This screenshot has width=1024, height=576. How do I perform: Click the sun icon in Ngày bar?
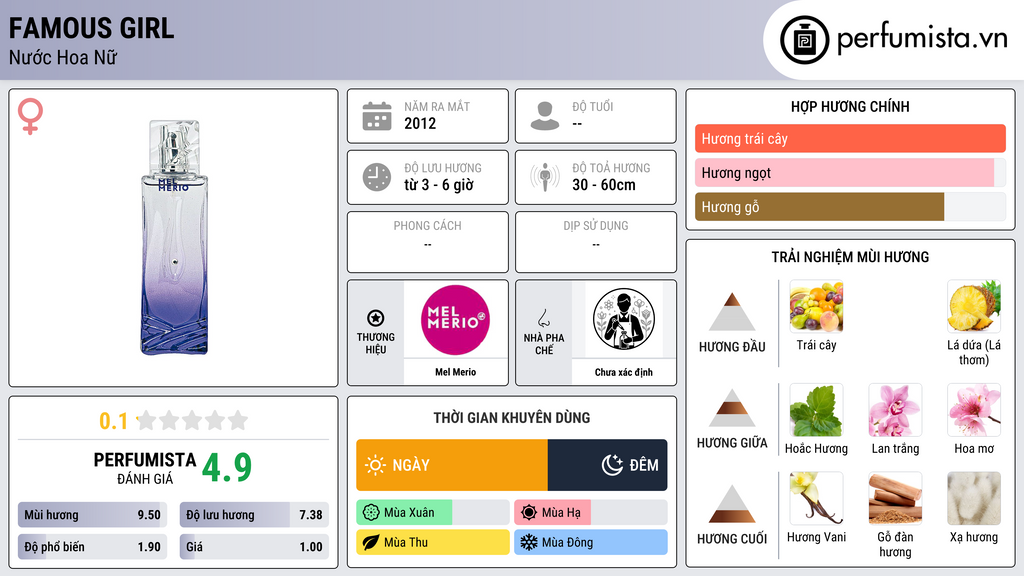[x=376, y=465]
